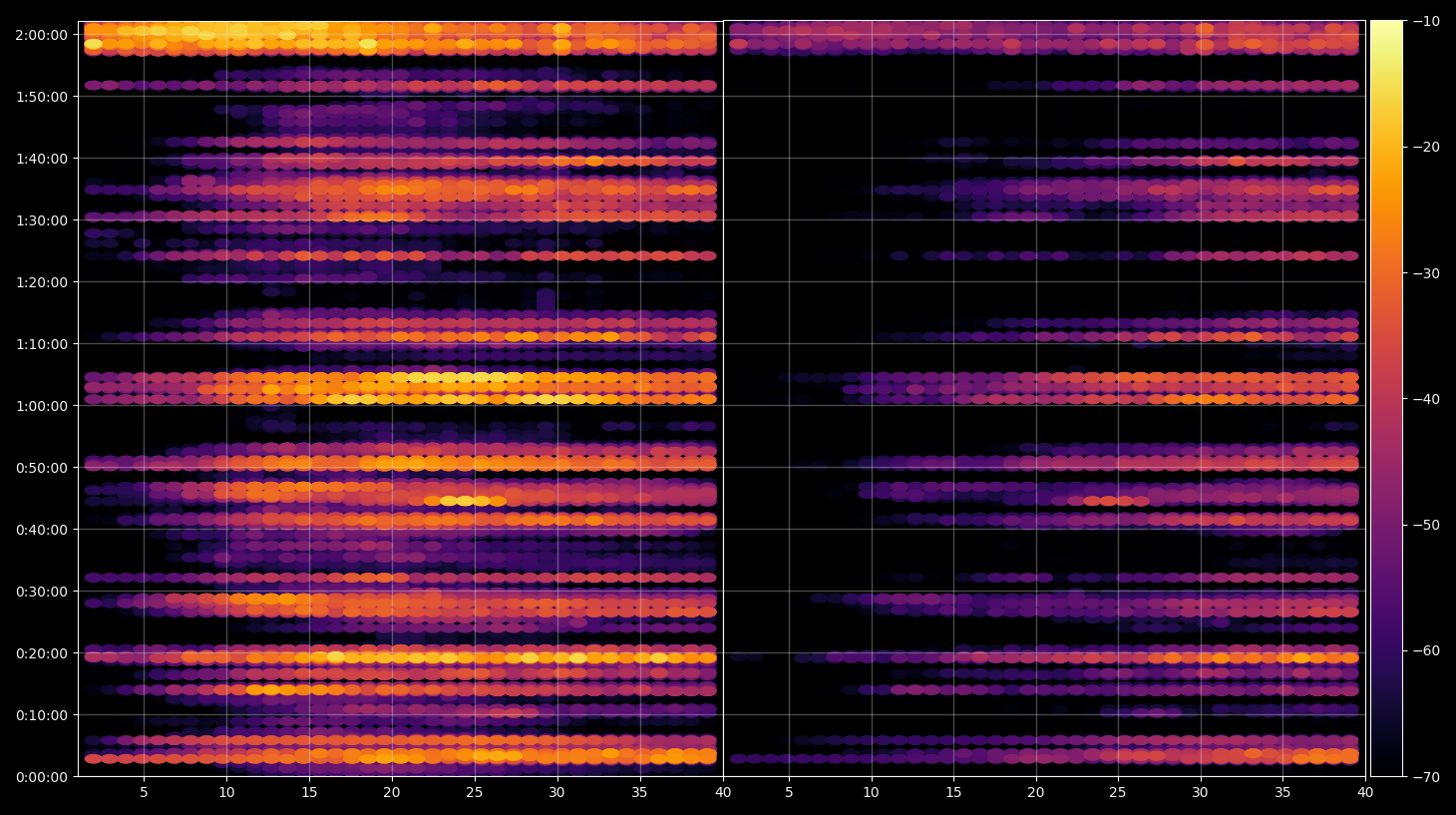Click x-axis label 5 under right heatmap
The image size is (1456, 815).
coord(789,793)
